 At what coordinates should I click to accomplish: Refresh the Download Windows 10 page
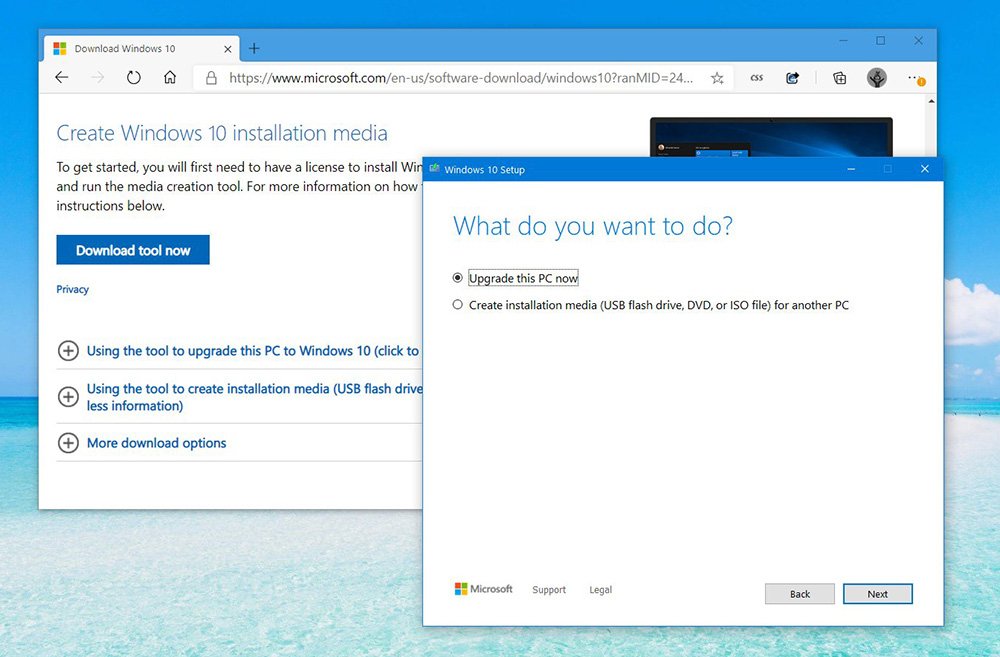[133, 78]
